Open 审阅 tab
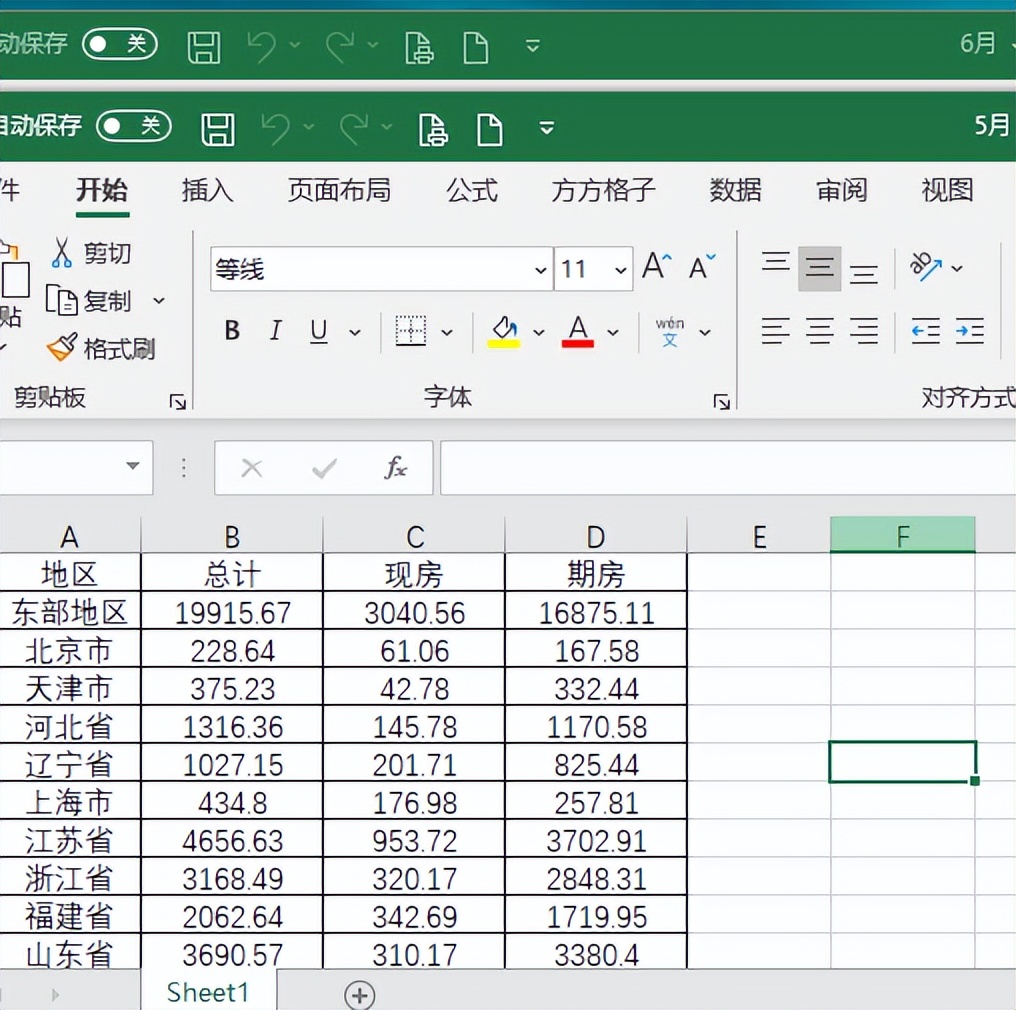The width and height of the screenshot is (1016, 1010). click(x=841, y=190)
